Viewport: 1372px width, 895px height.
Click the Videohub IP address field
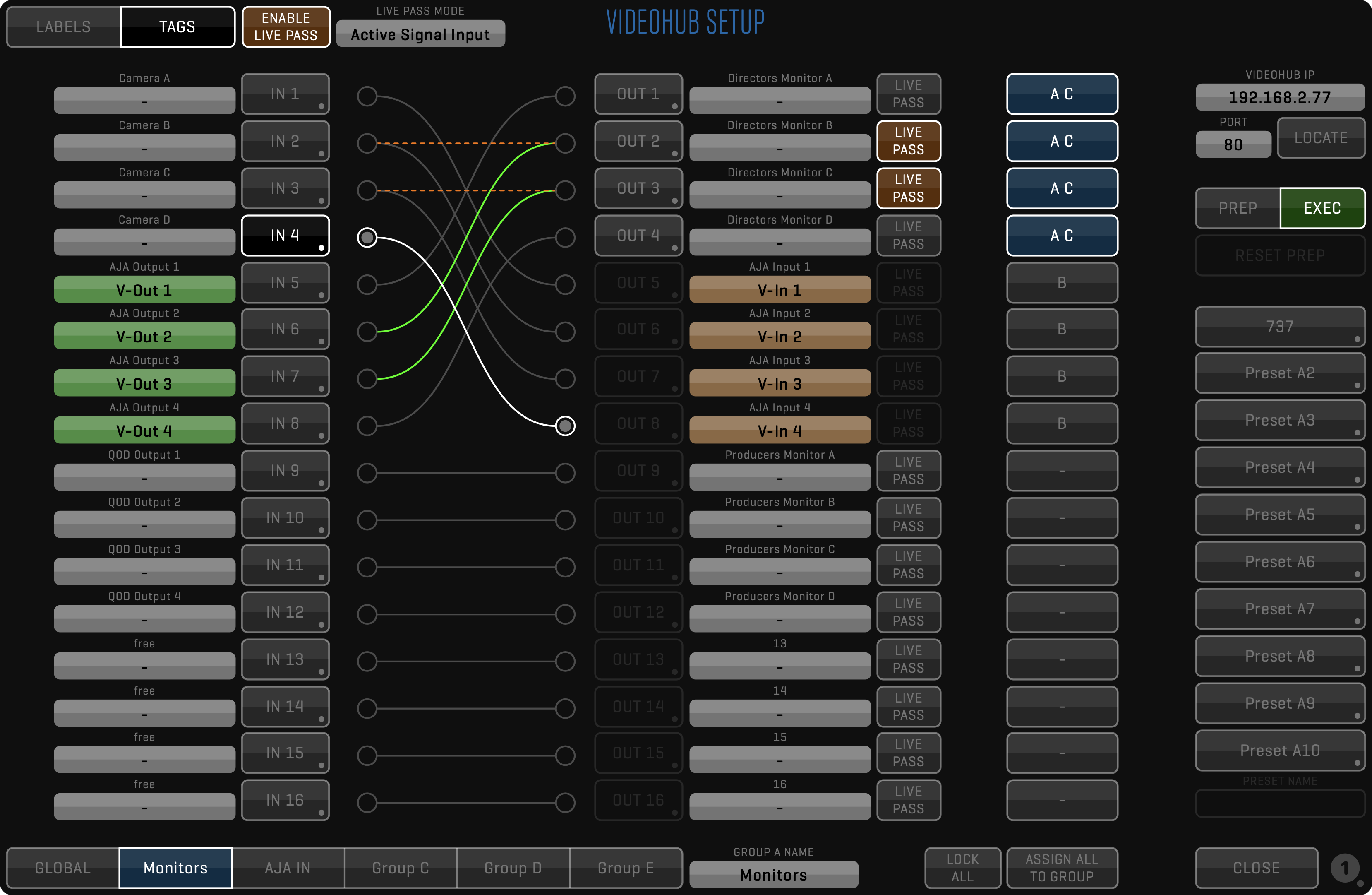[x=1279, y=97]
